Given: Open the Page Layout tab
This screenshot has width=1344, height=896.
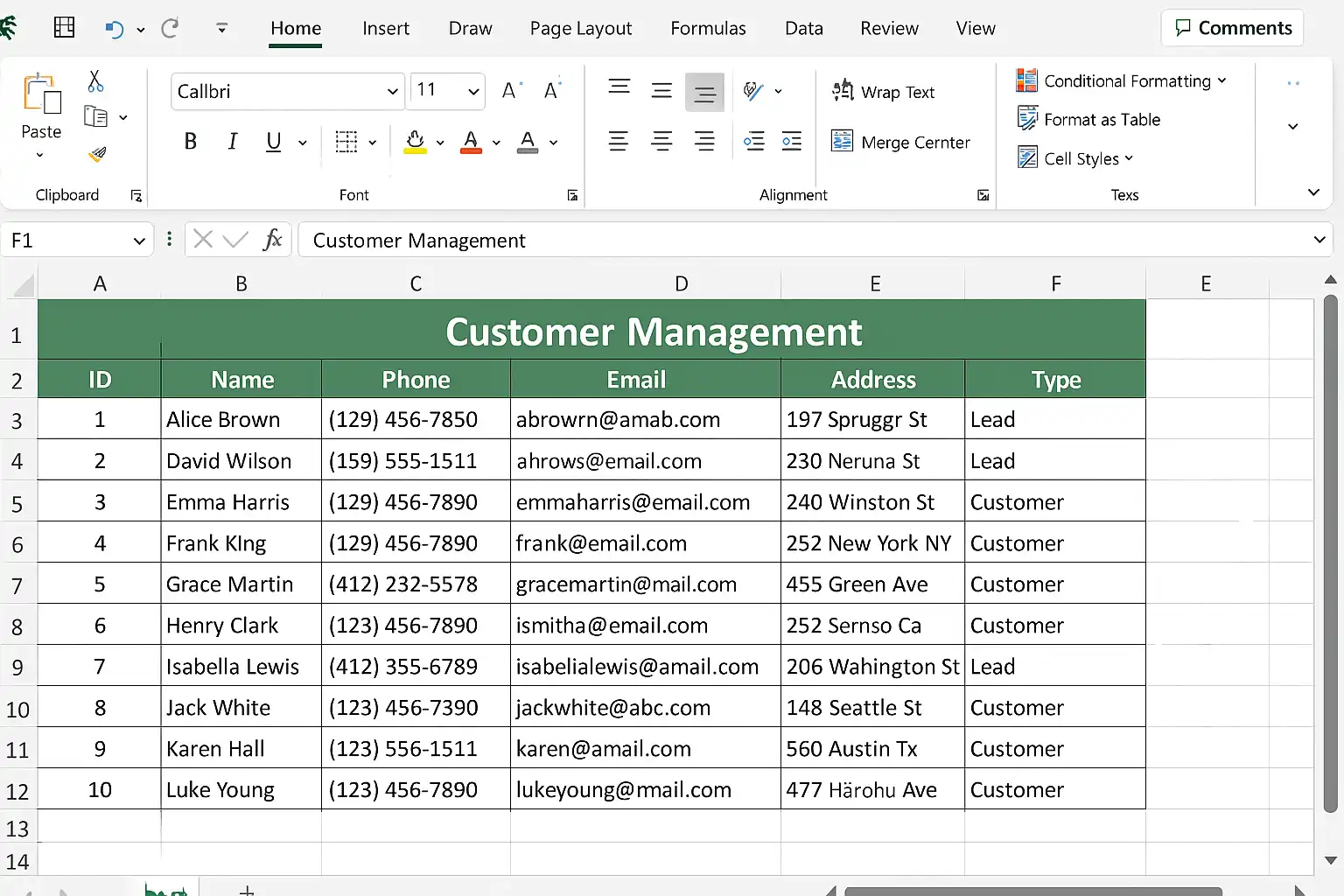Looking at the screenshot, I should point(580,28).
